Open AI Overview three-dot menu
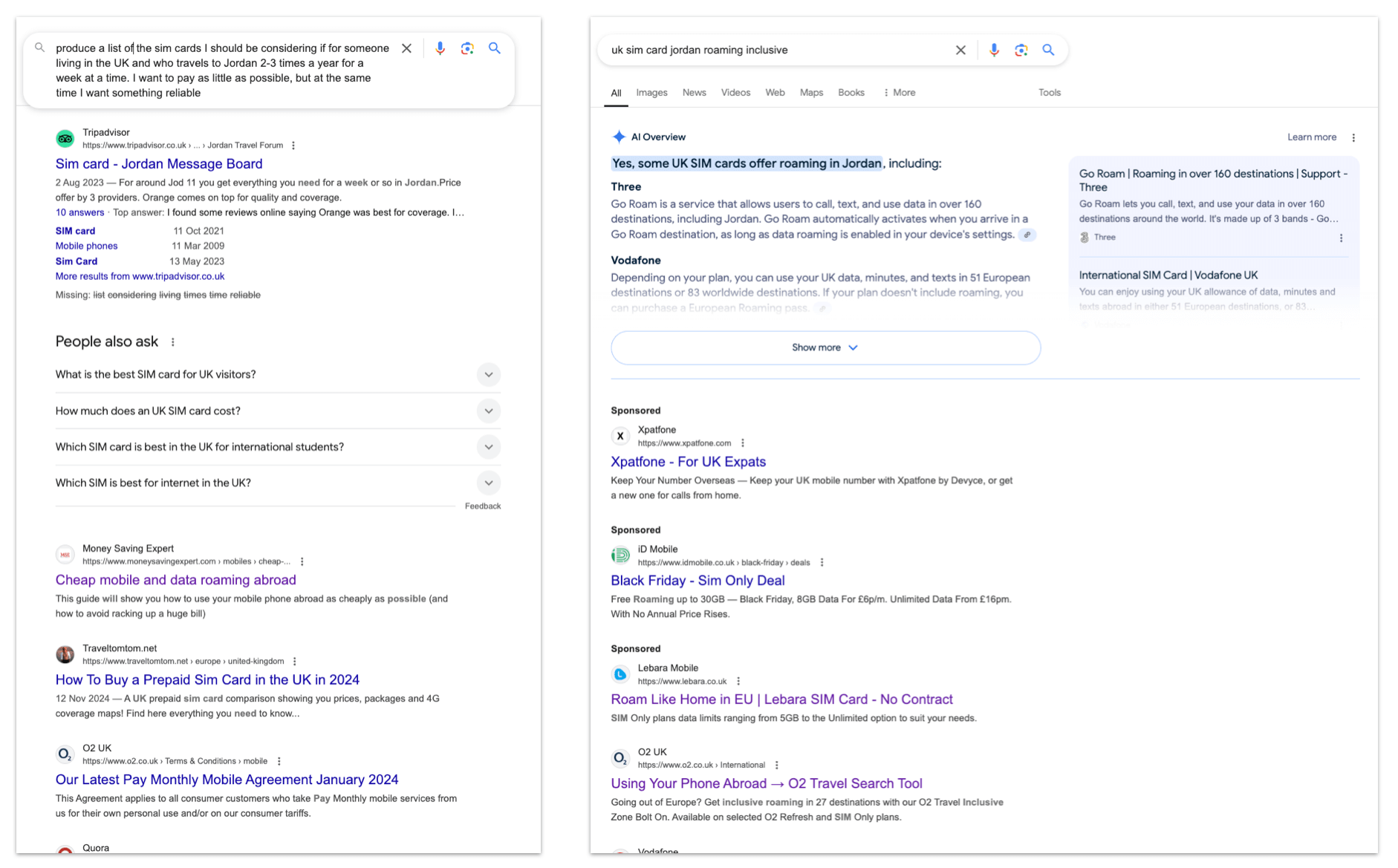This screenshot has height=868, width=1398. (1353, 137)
